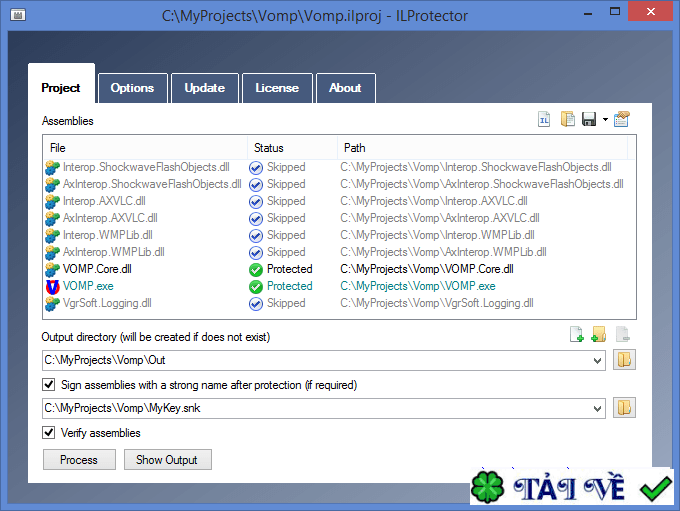Select AxInterop.ShockwaveFlashObjects.dll file name

(152, 184)
